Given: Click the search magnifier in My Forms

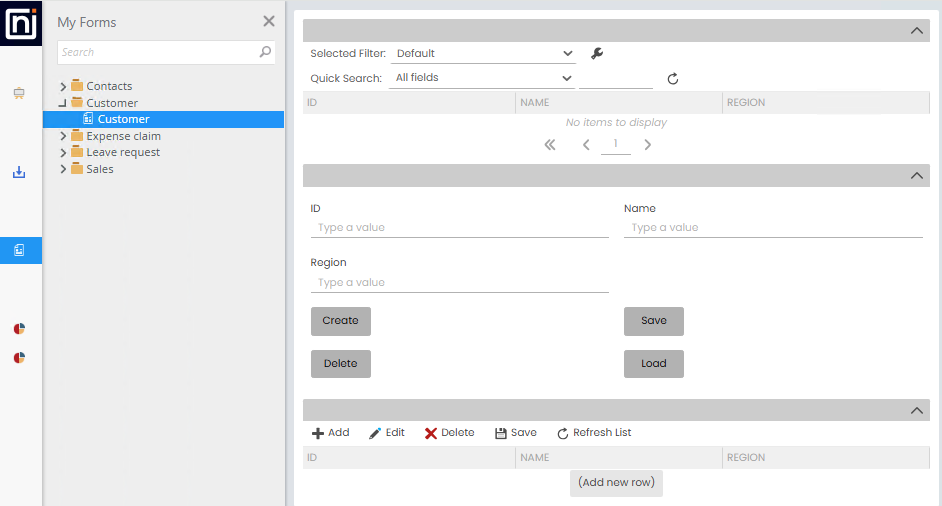Looking at the screenshot, I should tap(265, 52).
